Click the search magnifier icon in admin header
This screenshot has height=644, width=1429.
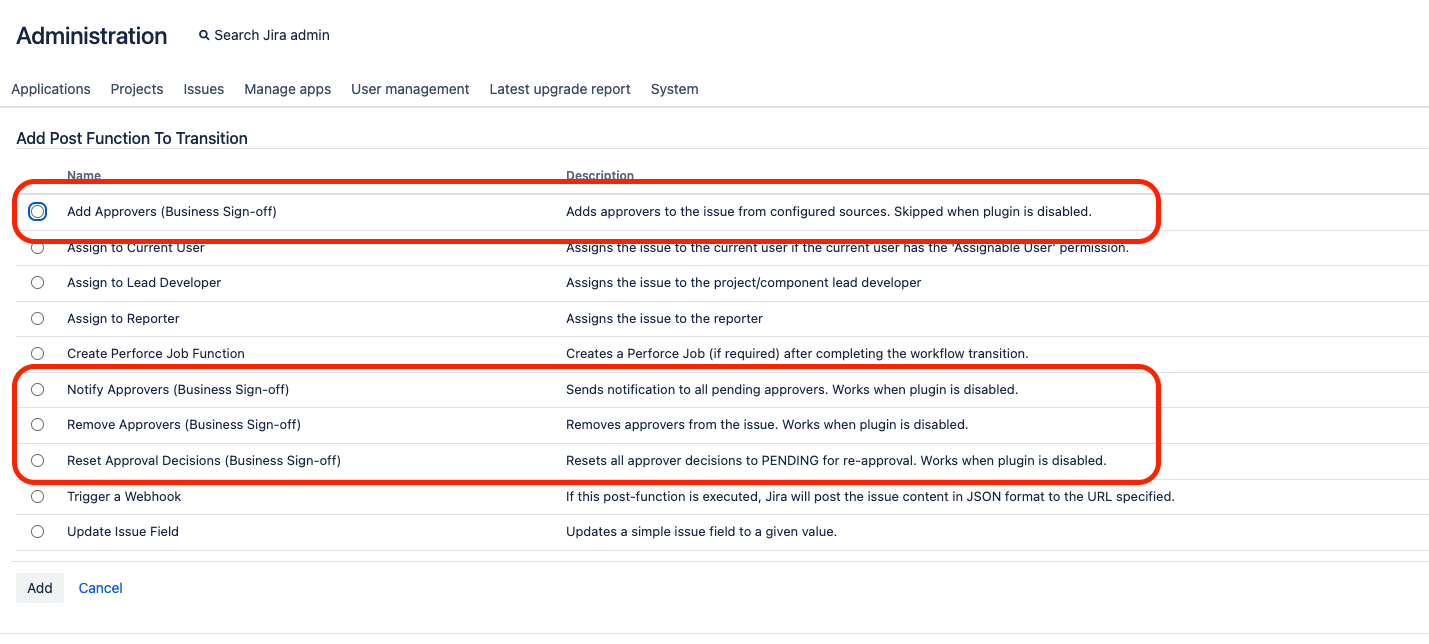[203, 34]
